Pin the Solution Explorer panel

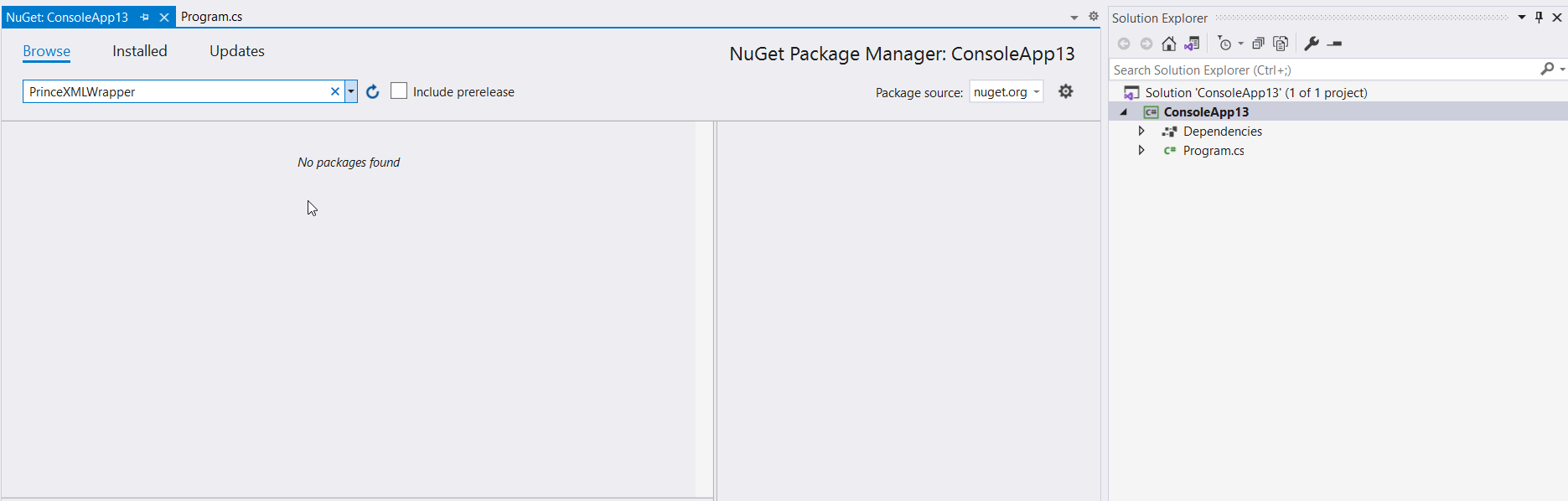pyautogui.click(x=1540, y=18)
